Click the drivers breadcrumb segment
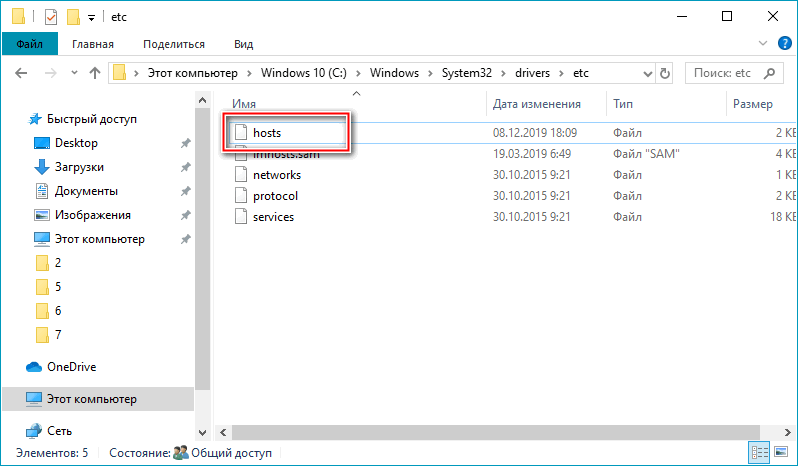 click(x=532, y=73)
